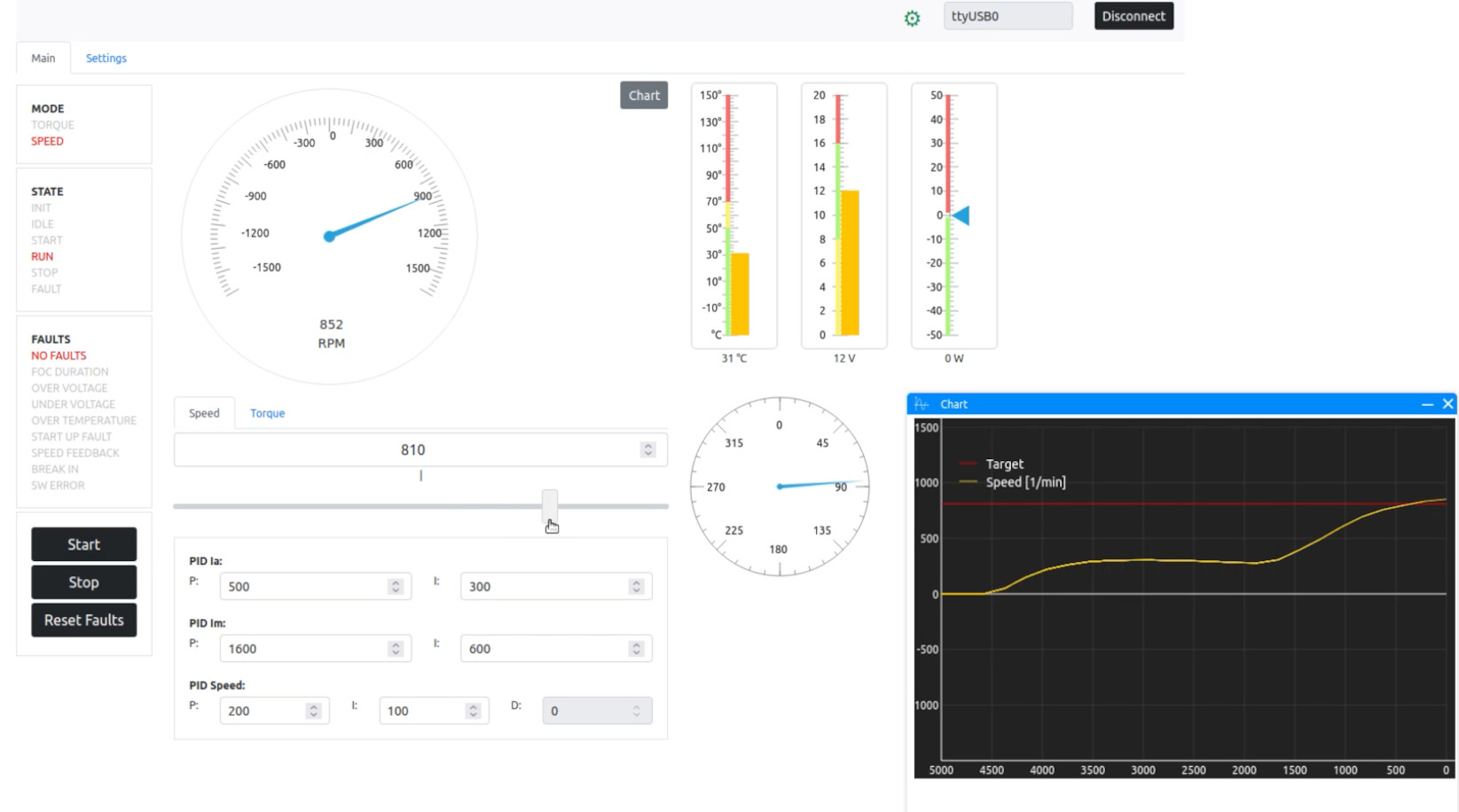Adjust PID Im P value stepper
The image size is (1459, 812).
click(396, 649)
